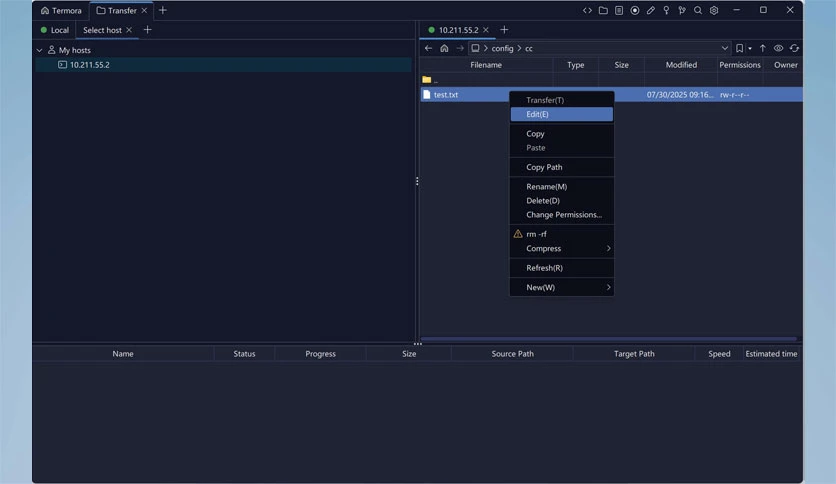
Task: Close the Transfer tab
Action: click(144, 10)
